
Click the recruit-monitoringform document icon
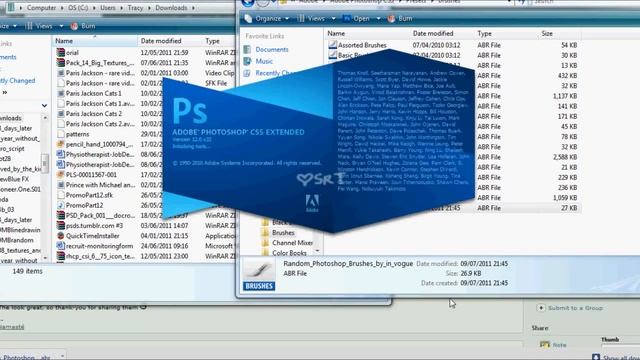pyautogui.click(x=61, y=246)
